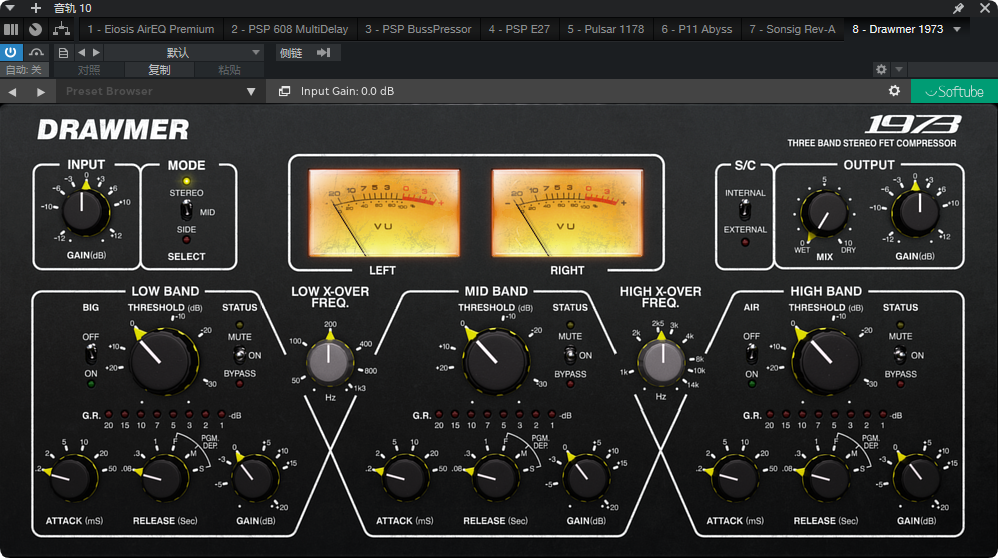Click the LOW BAND gain knob

pos(255,478)
